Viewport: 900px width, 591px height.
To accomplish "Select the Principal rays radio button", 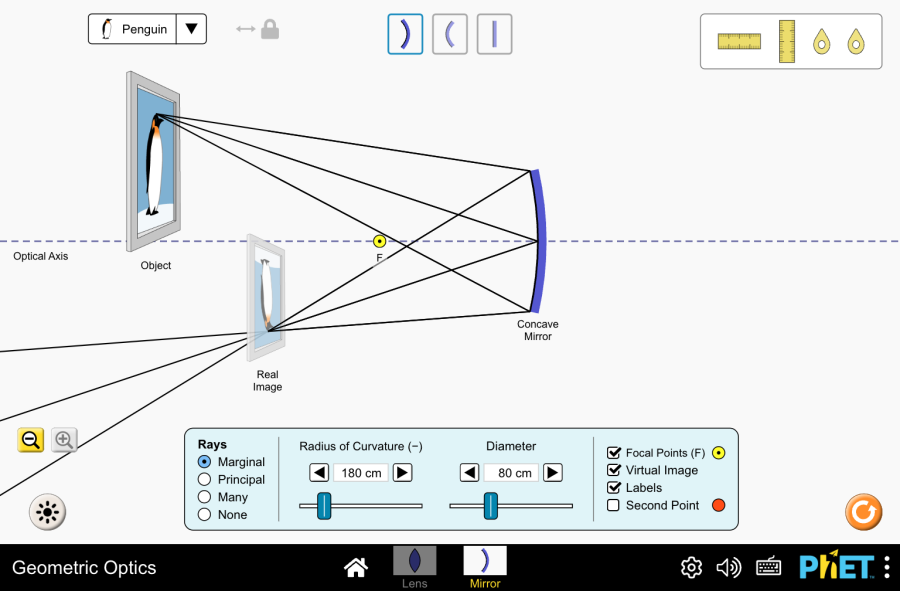I will 205,480.
